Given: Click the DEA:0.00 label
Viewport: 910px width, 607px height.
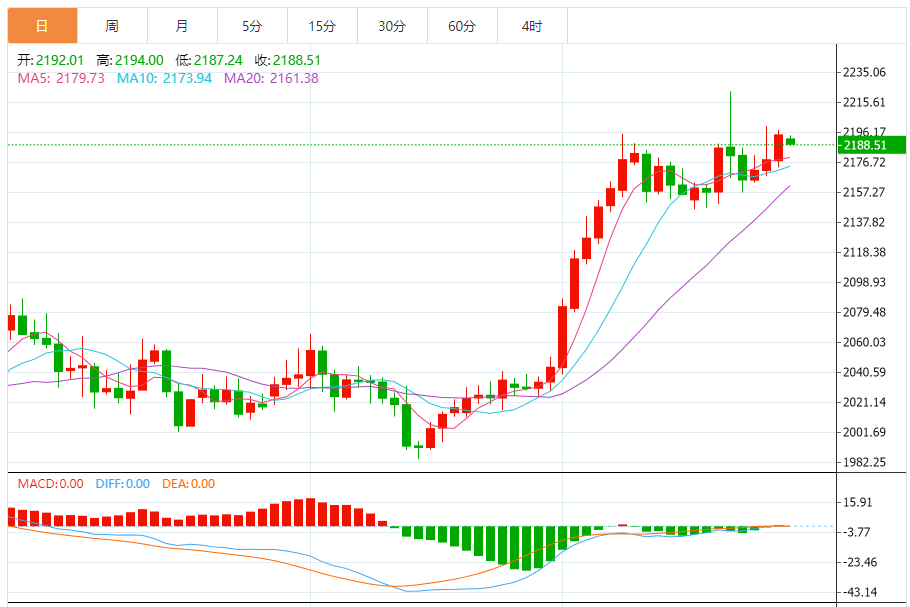Looking at the screenshot, I should [x=188, y=484].
